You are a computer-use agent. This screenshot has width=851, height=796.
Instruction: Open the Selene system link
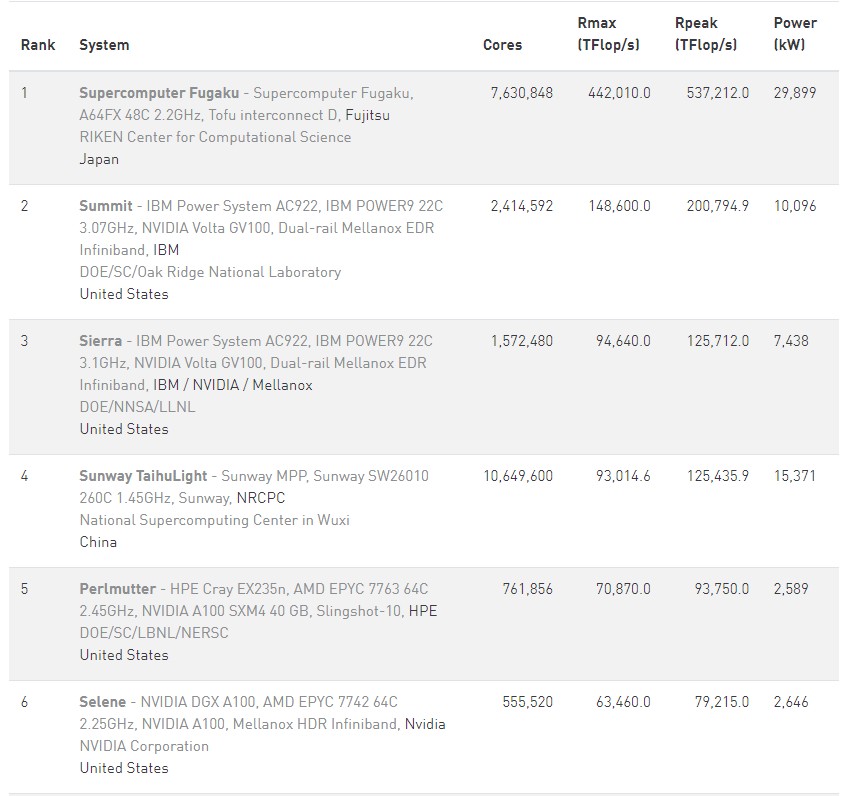point(103,702)
